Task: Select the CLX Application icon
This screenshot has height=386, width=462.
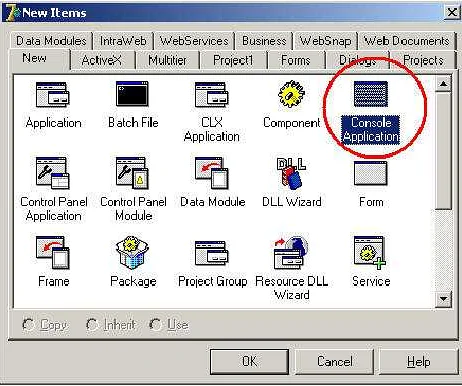Action: coord(212,94)
